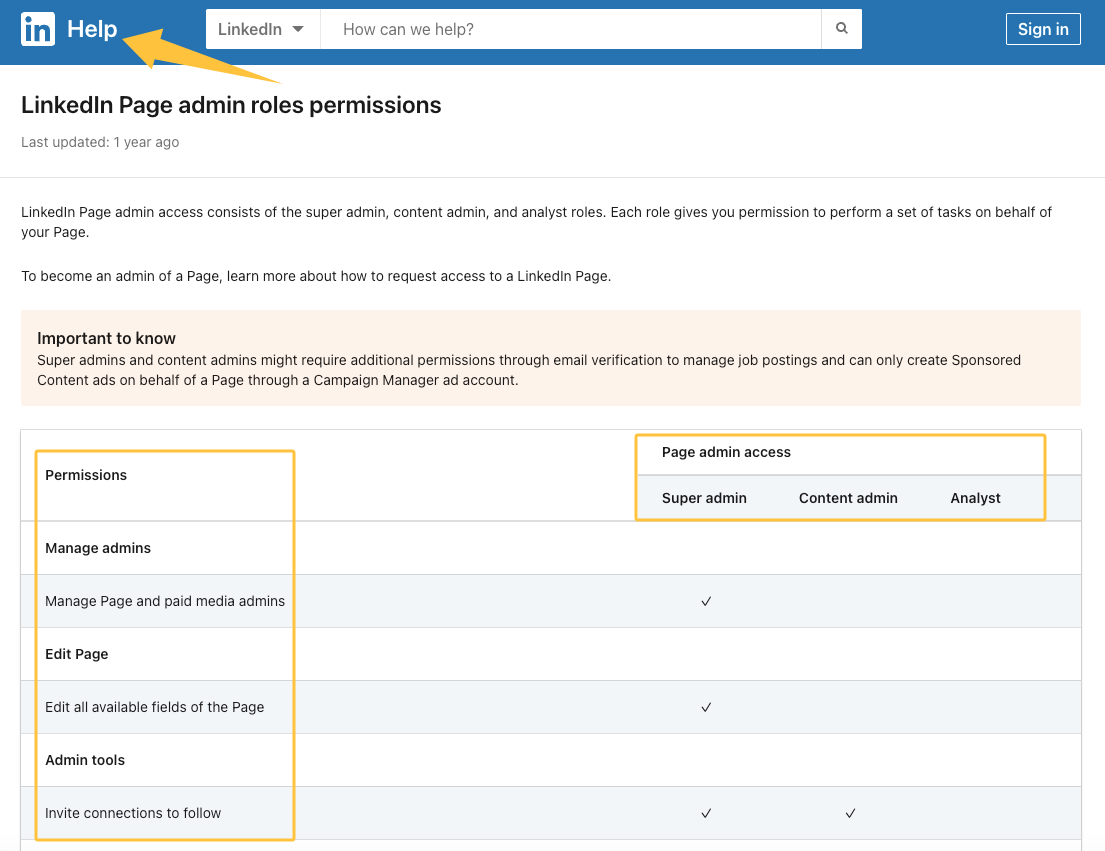Click the page title 'LinkedIn Page admin roles permissions'
The image size is (1105, 851).
[231, 105]
